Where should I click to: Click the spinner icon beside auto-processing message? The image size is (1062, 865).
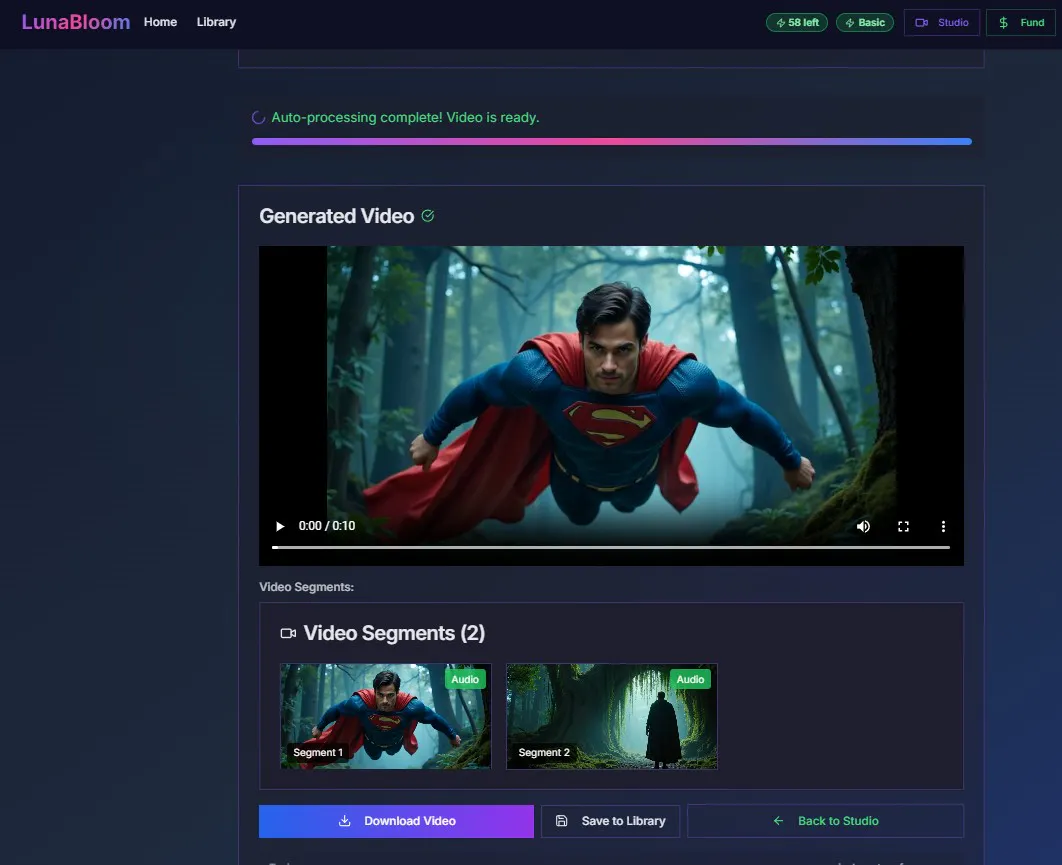click(x=258, y=118)
